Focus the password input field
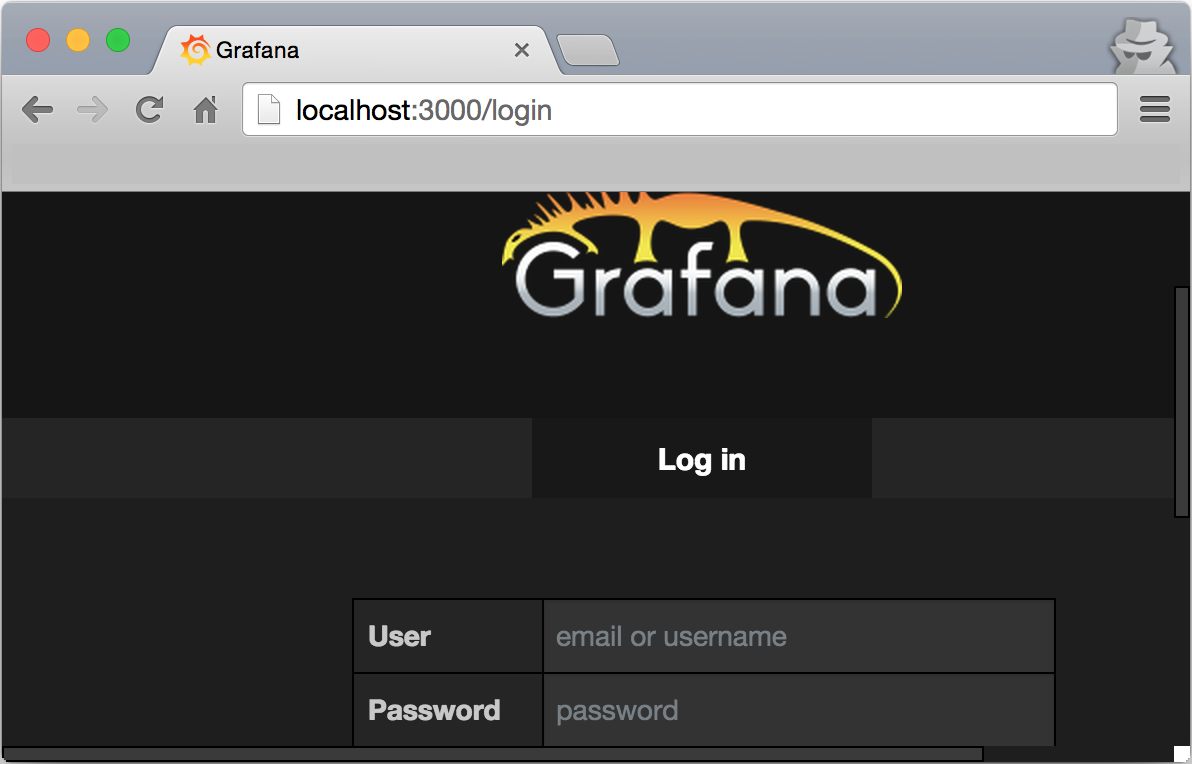Viewport: 1192px width, 764px height. click(798, 710)
